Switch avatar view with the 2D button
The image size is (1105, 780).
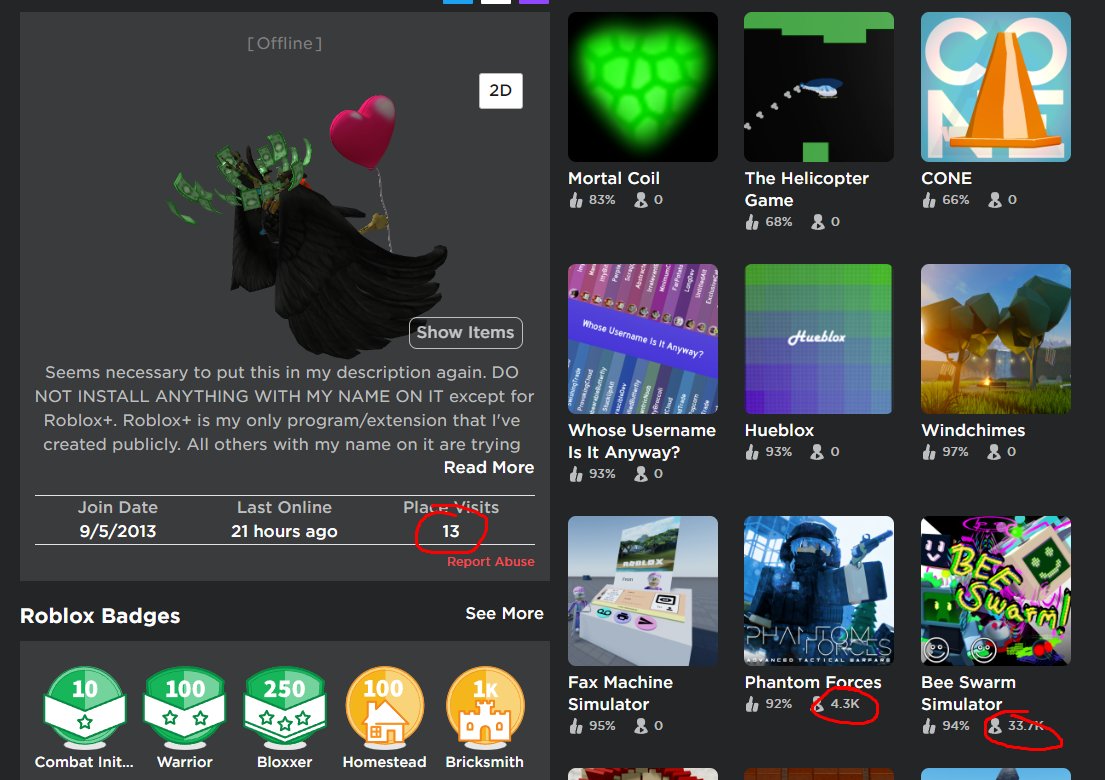coord(500,91)
